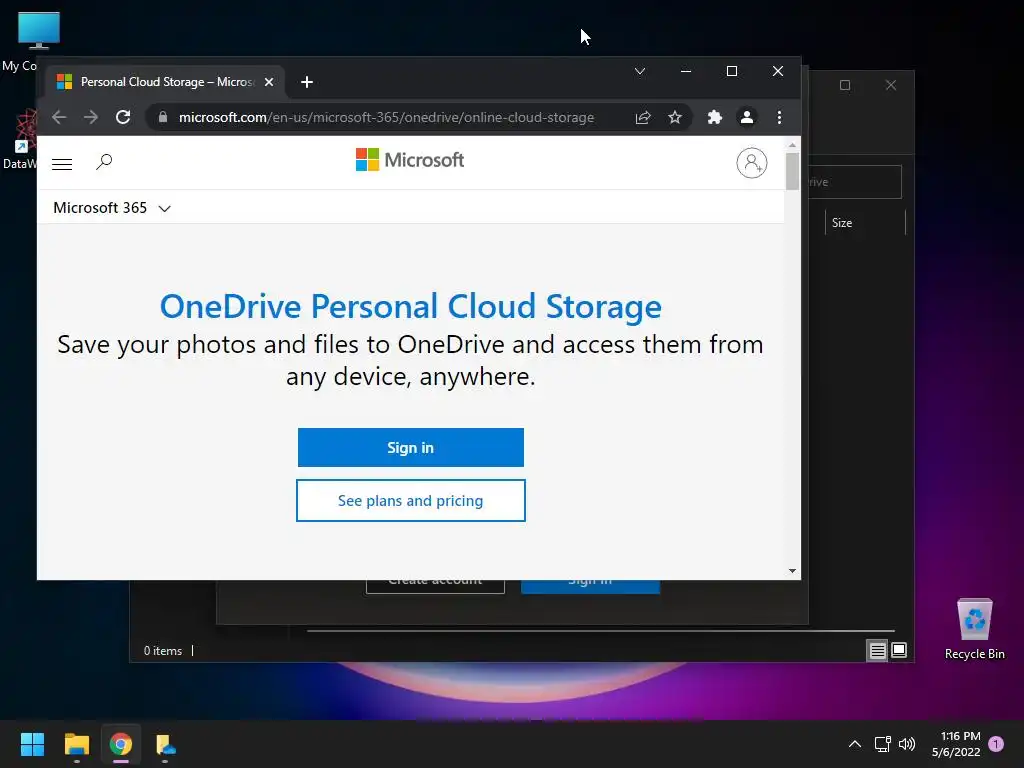
Task: Click the OneDrive folder taskbar icon
Action: coord(165,744)
